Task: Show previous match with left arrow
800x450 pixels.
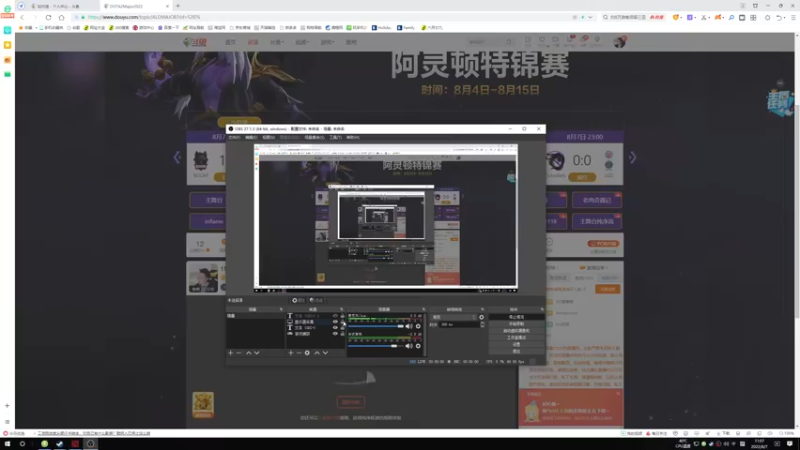Action: pyautogui.click(x=177, y=158)
